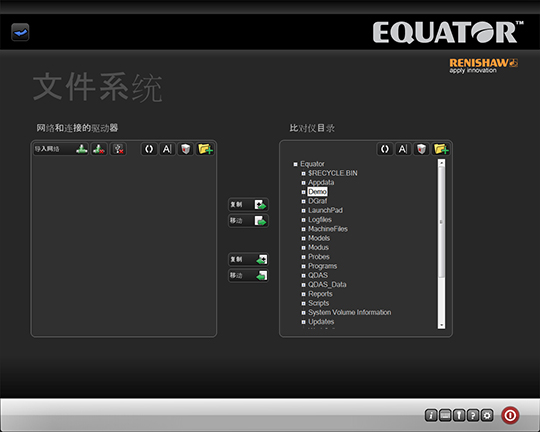
Task: Expand the Scripts folder node
Action: (x=303, y=304)
